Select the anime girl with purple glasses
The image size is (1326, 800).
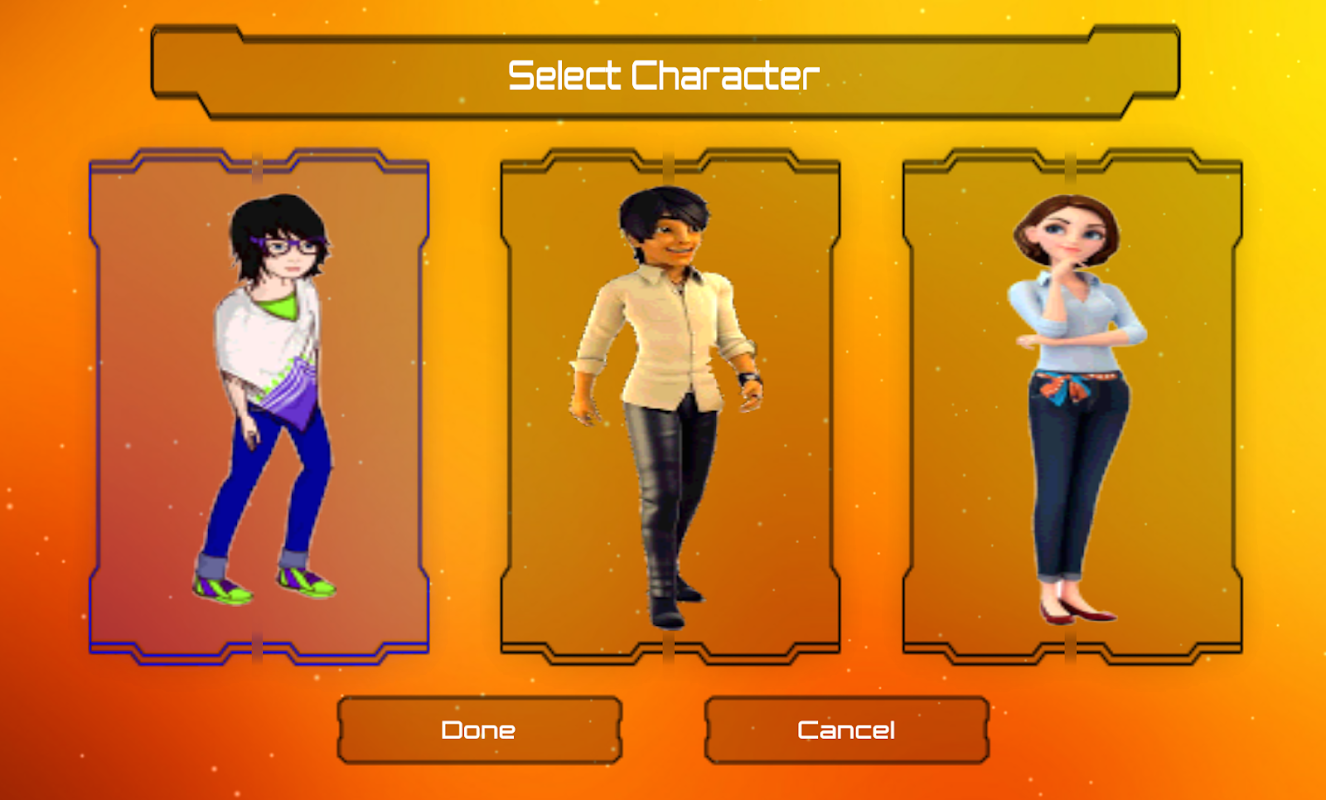pos(259,406)
